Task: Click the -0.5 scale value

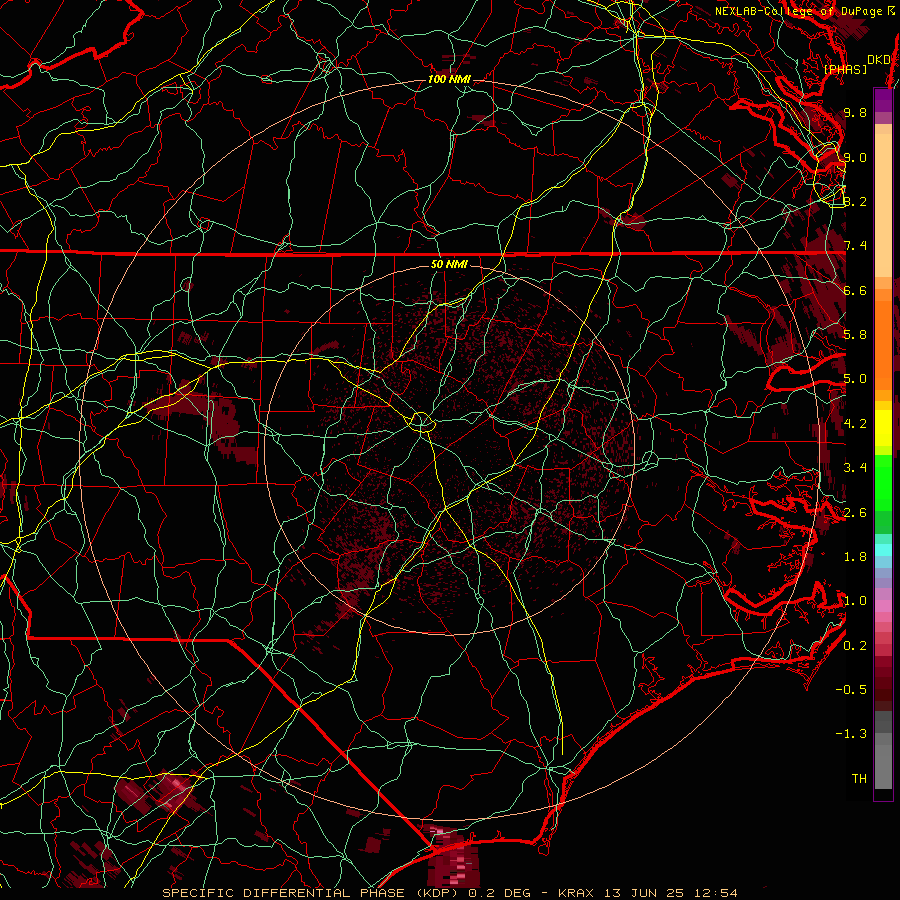Action: click(x=851, y=690)
